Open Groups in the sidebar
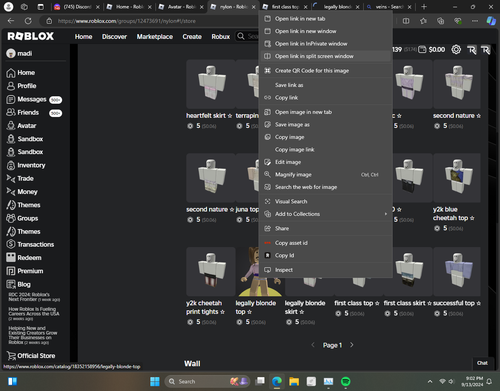500x391 pixels. click(22, 218)
